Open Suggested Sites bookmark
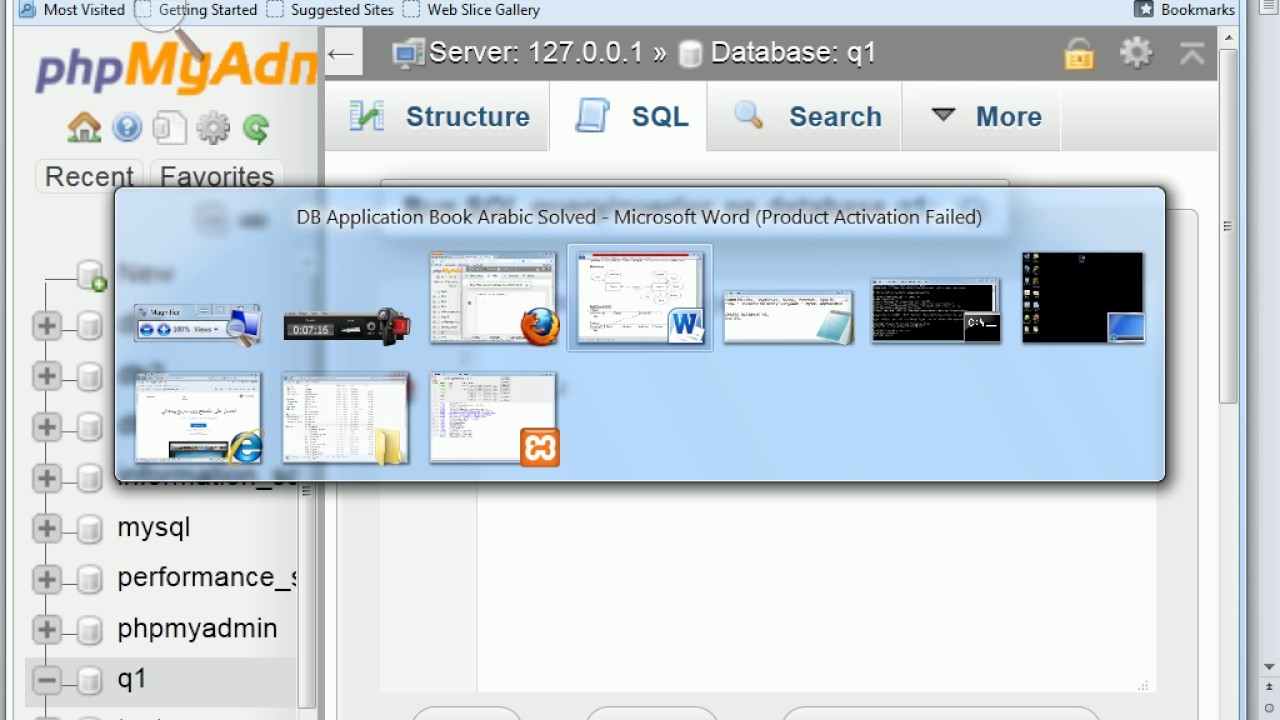Viewport: 1280px width, 720px height. 330,10
